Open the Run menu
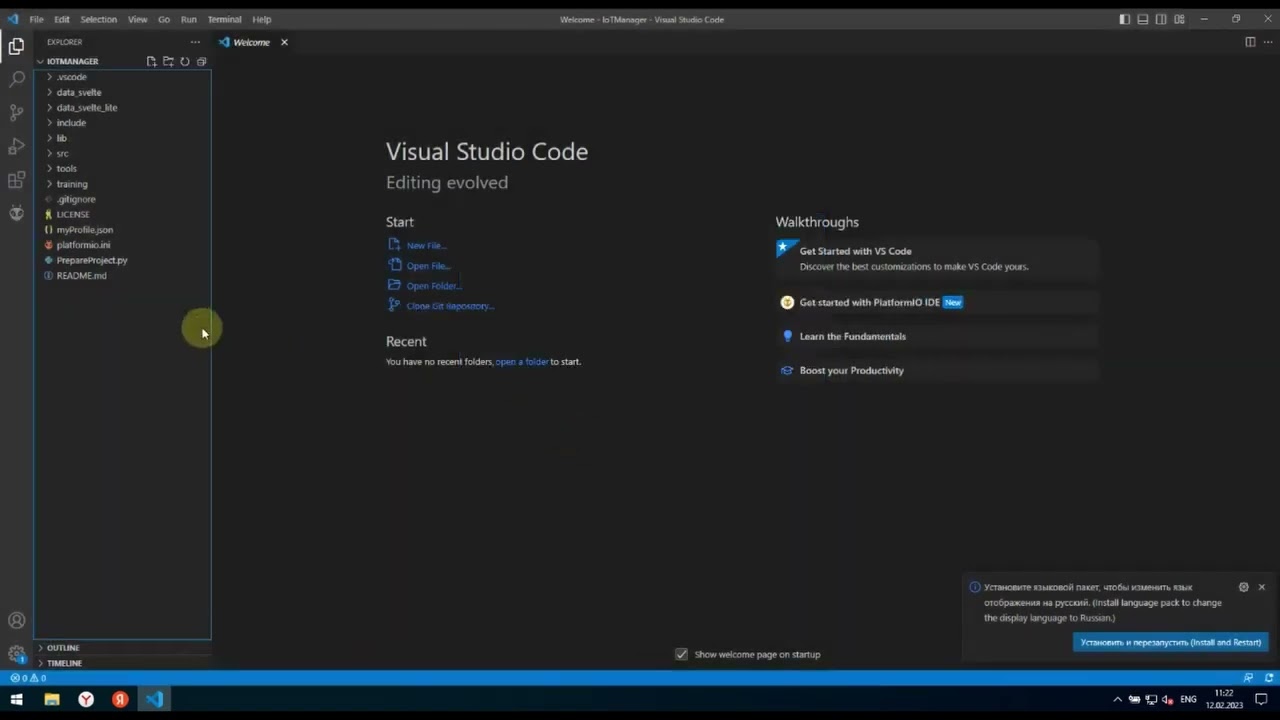The width and height of the screenshot is (1280, 720). coord(188,19)
